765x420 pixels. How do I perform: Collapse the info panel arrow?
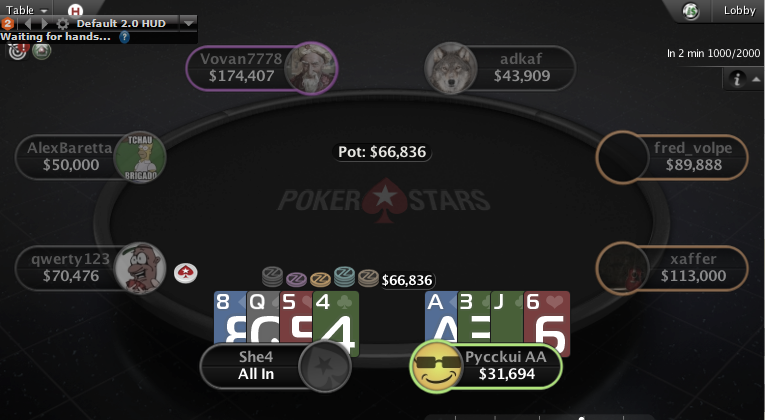pyautogui.click(x=756, y=79)
